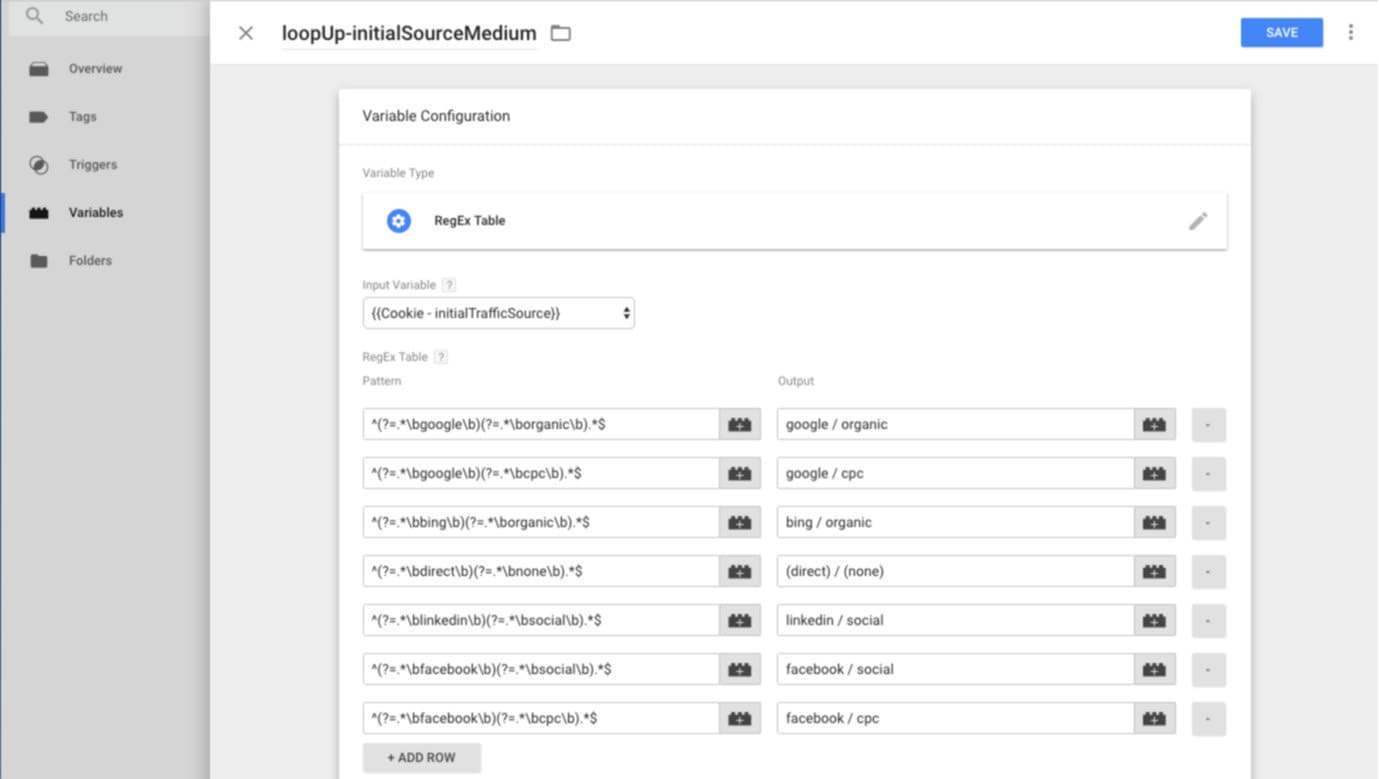The width and height of the screenshot is (1379, 779).
Task: Insert variable in (direct) / (none) output
Action: (x=1155, y=571)
